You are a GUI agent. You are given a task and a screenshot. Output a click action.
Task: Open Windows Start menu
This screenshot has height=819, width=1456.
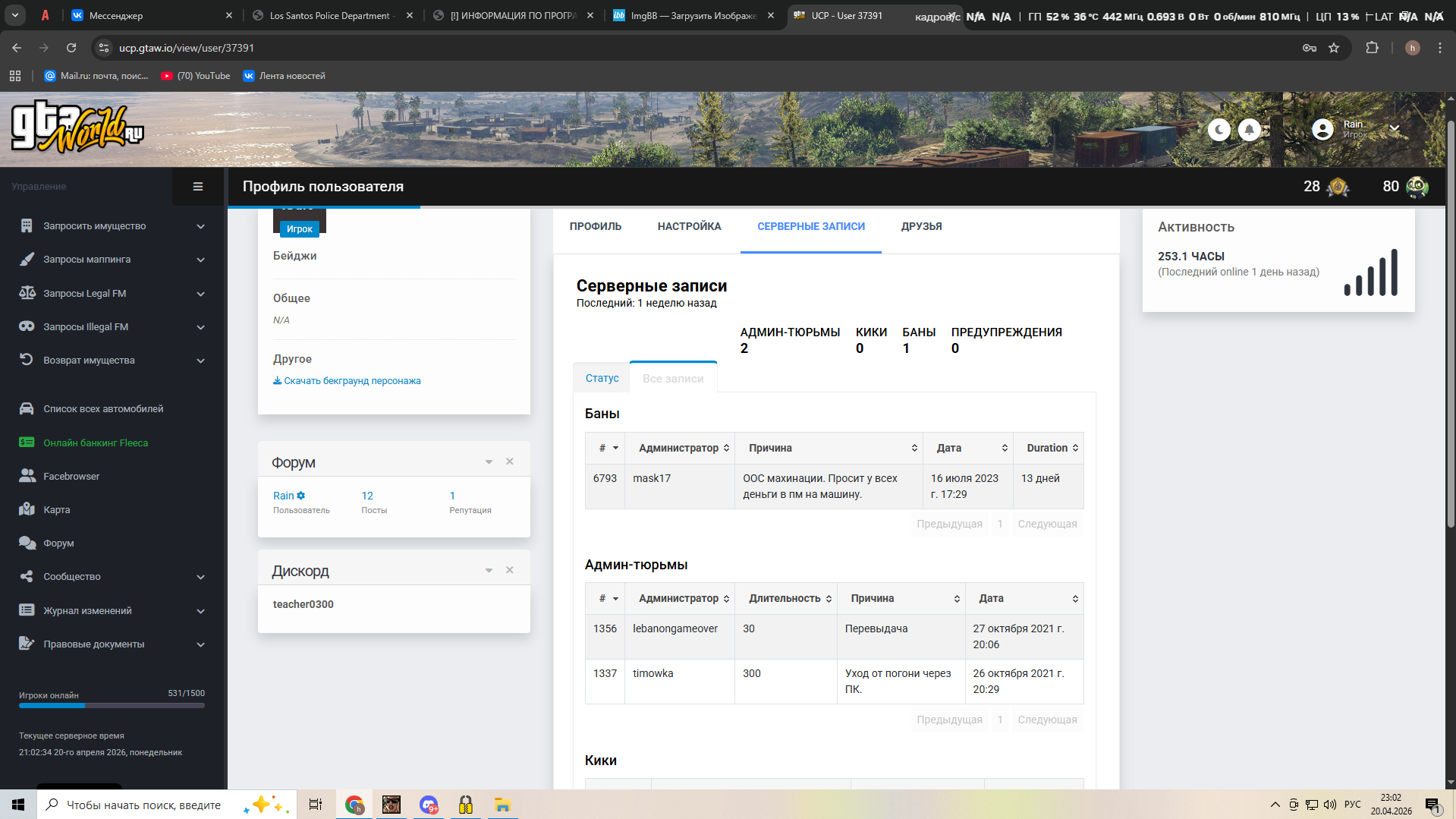coord(18,805)
